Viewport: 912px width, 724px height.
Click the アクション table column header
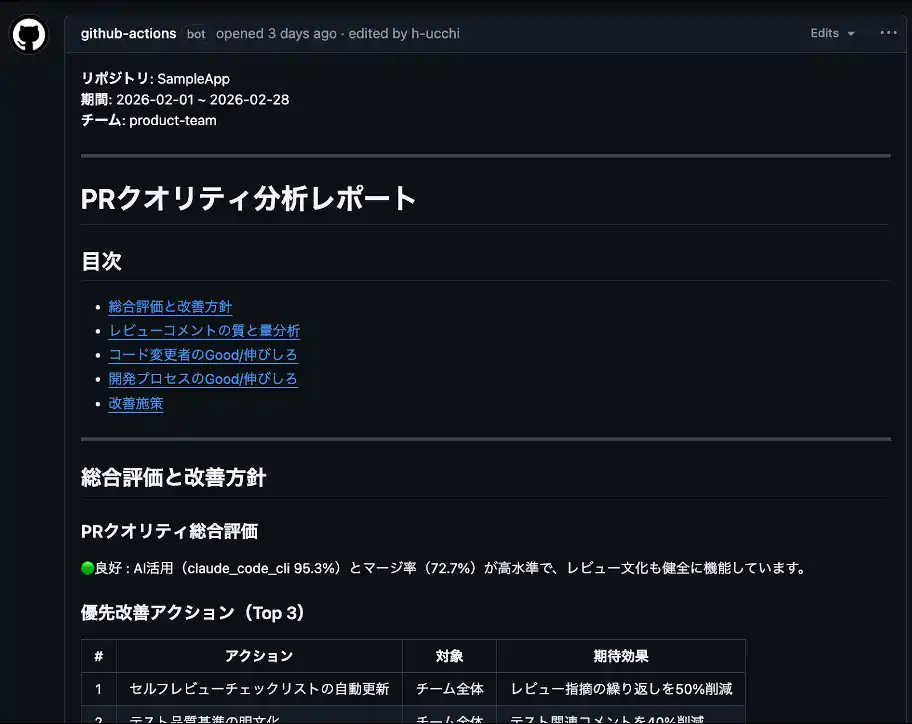click(259, 656)
